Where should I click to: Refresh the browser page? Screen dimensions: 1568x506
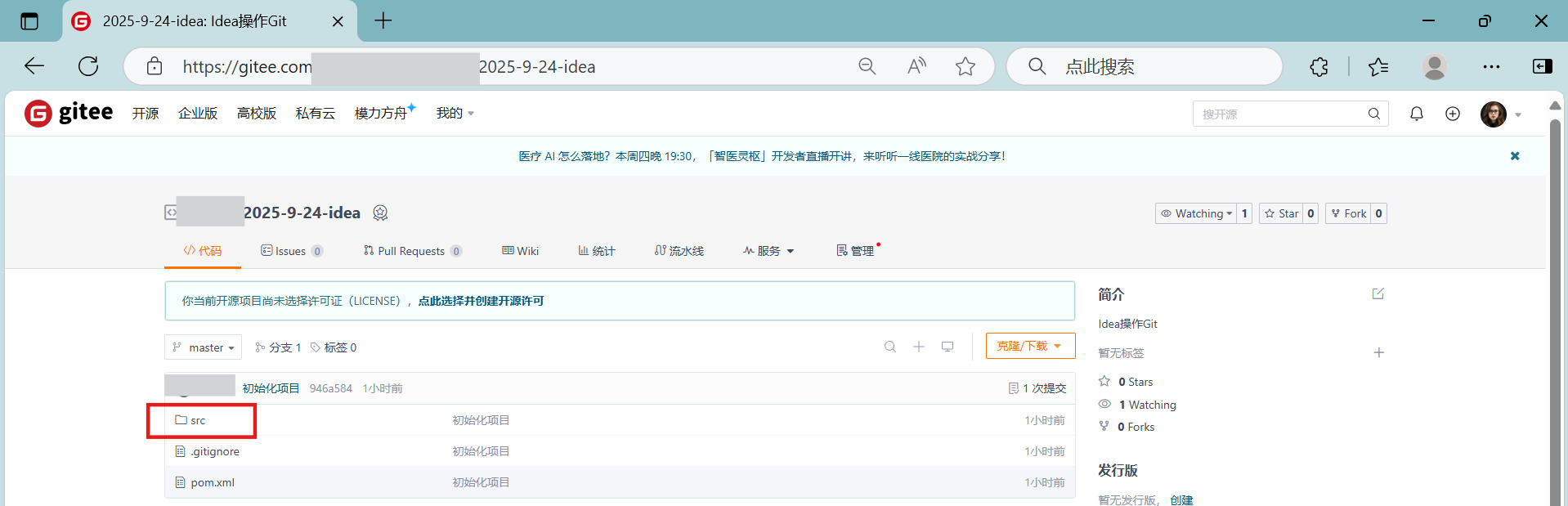pyautogui.click(x=88, y=66)
